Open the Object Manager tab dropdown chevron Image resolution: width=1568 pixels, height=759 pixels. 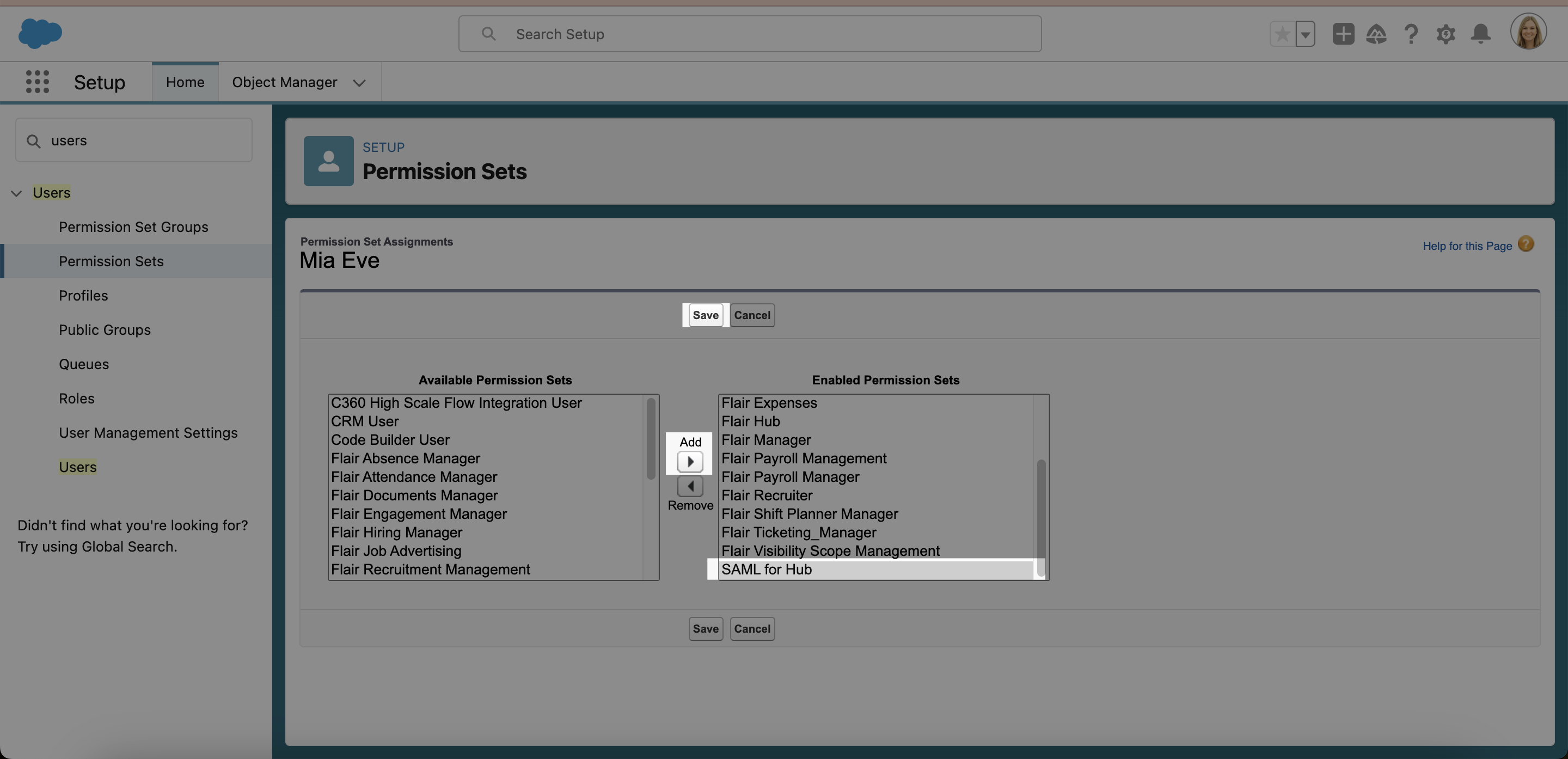tap(359, 83)
